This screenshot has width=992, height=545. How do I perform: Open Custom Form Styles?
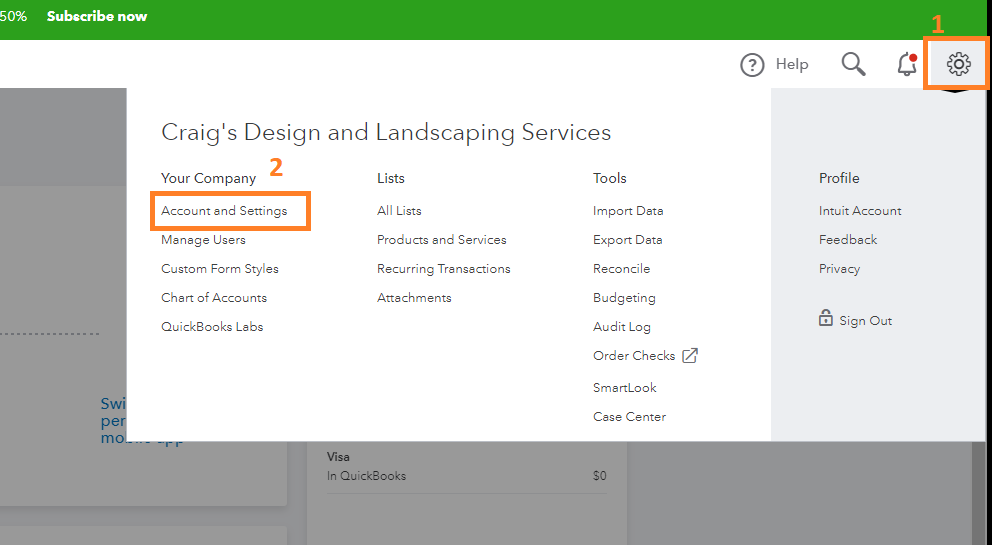(x=220, y=269)
